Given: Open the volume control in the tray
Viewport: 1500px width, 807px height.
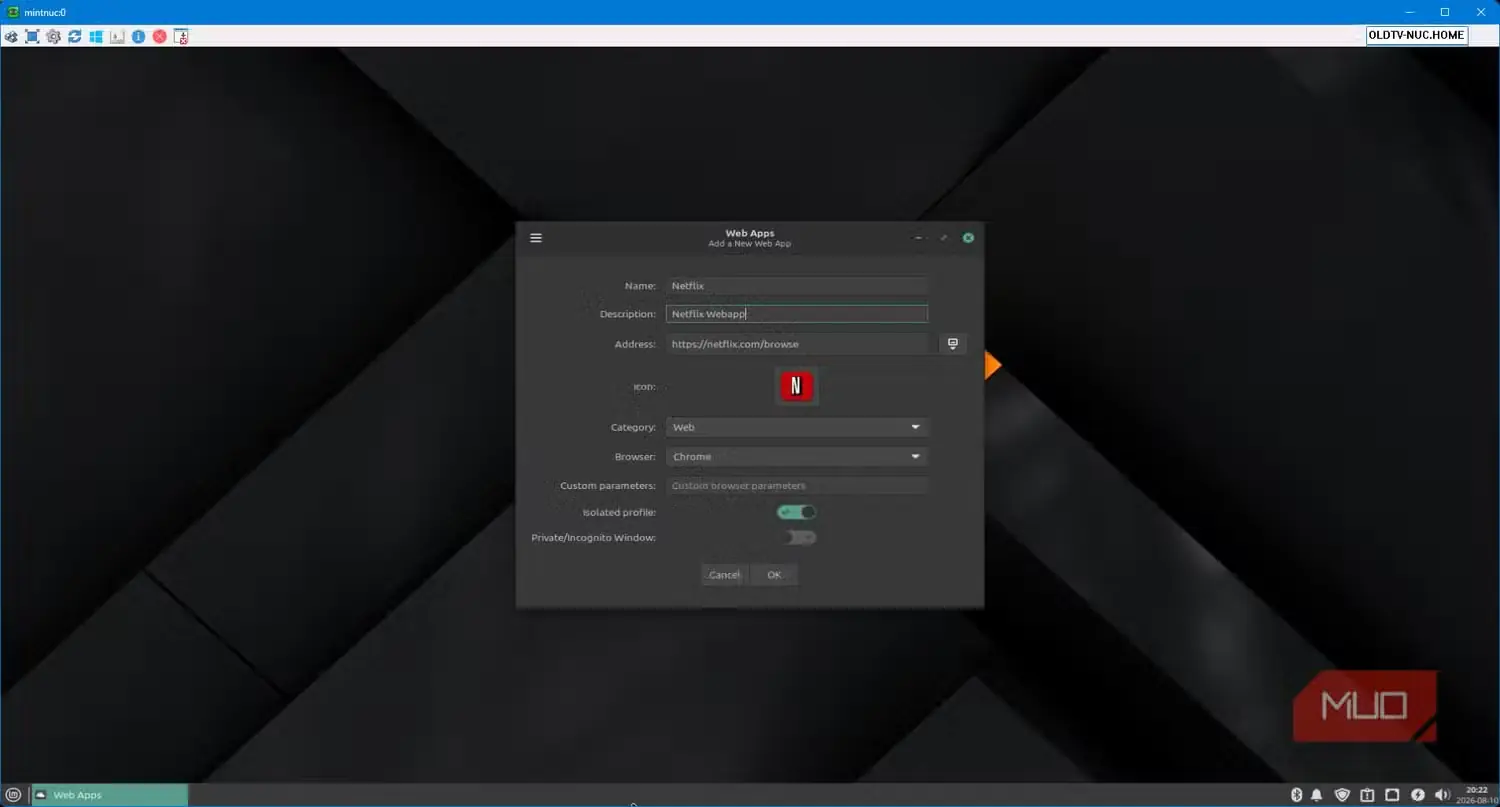Looking at the screenshot, I should tap(1441, 795).
